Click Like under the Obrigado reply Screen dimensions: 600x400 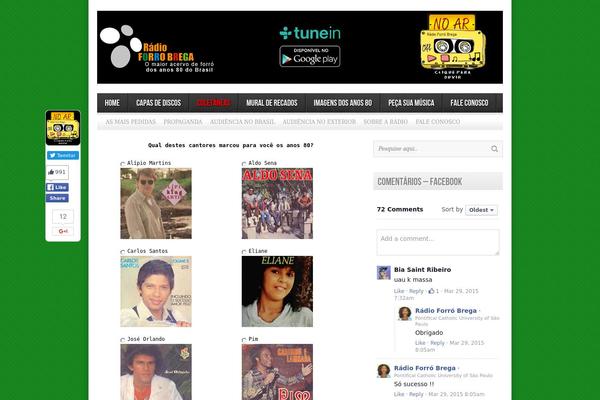pyautogui.click(x=420, y=343)
